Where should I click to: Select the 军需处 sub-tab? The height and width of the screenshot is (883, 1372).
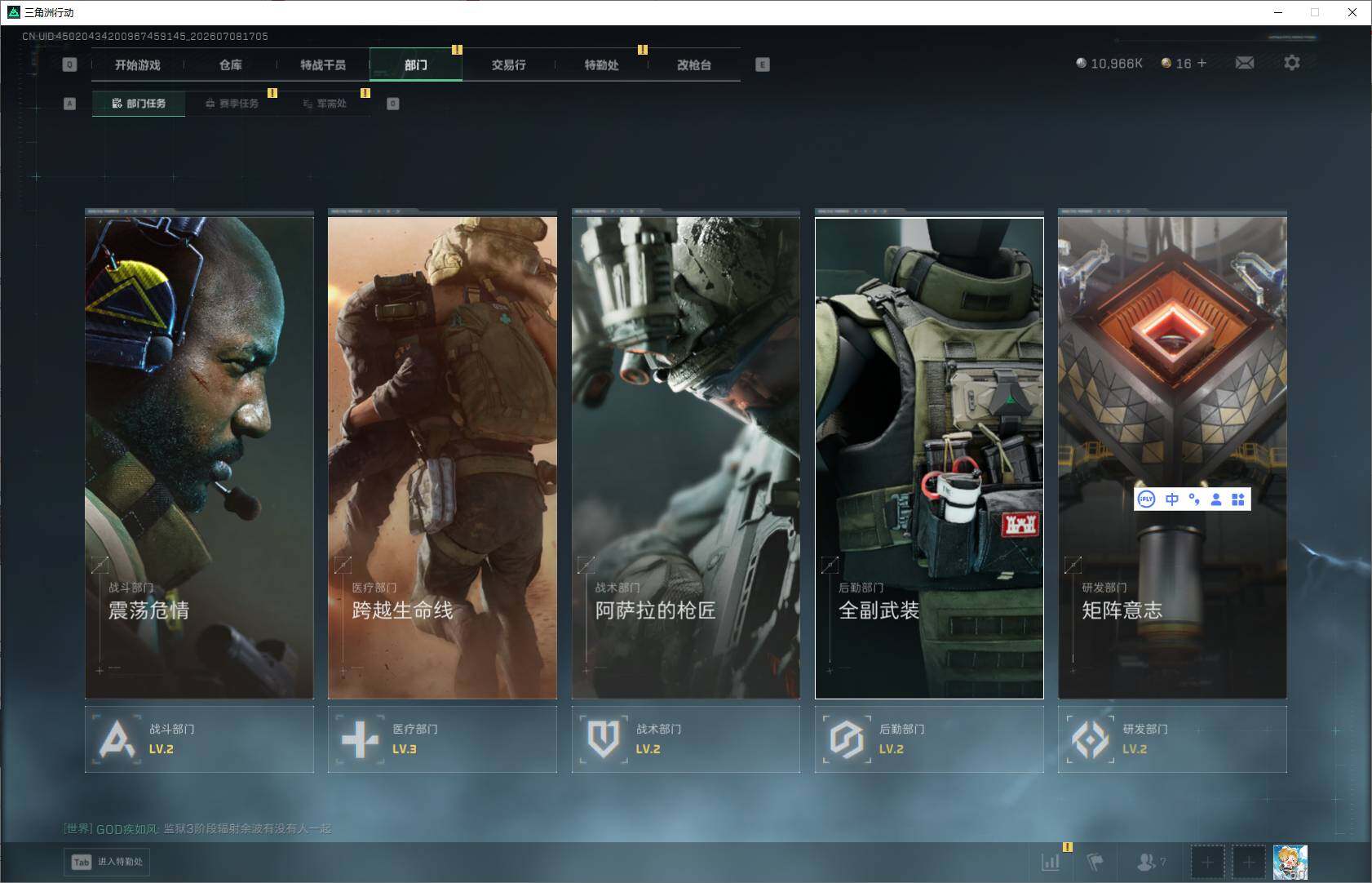(x=325, y=104)
